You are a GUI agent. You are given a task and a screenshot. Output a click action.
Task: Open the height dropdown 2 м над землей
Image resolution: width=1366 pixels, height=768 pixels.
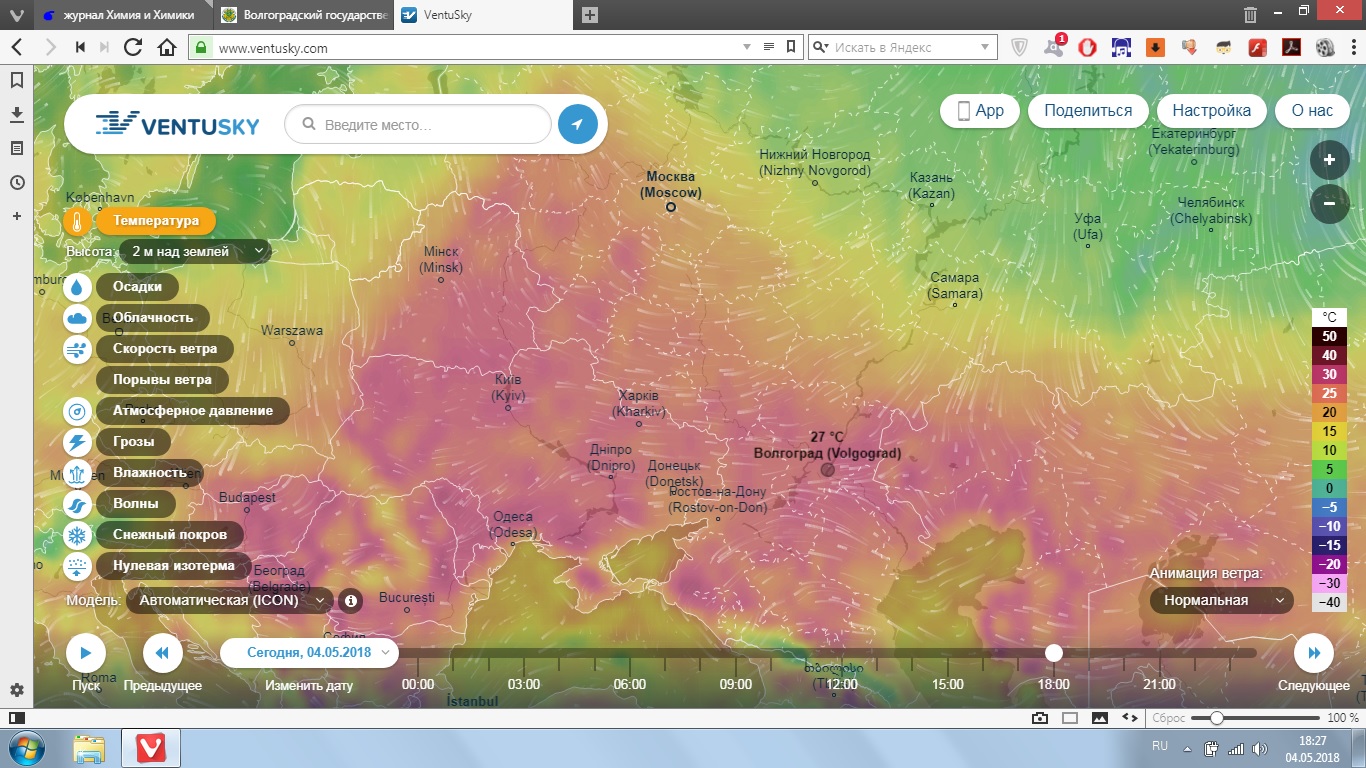pos(195,252)
